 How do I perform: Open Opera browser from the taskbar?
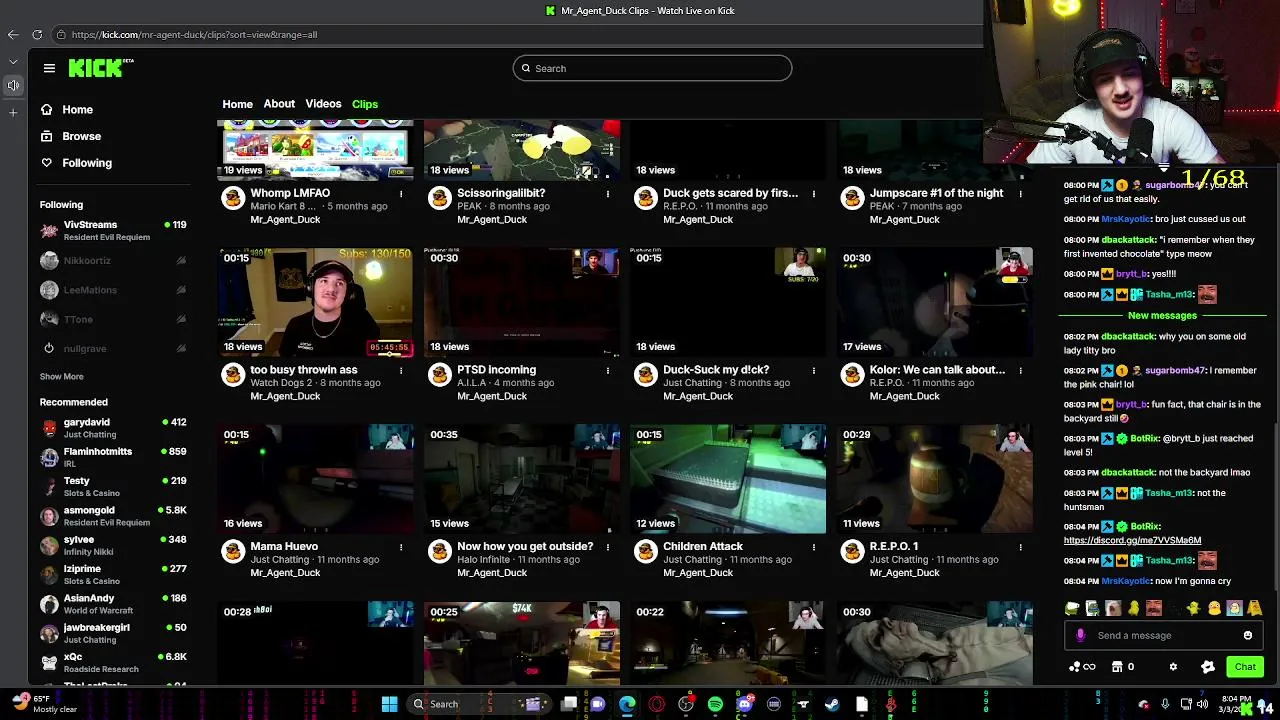click(656, 704)
